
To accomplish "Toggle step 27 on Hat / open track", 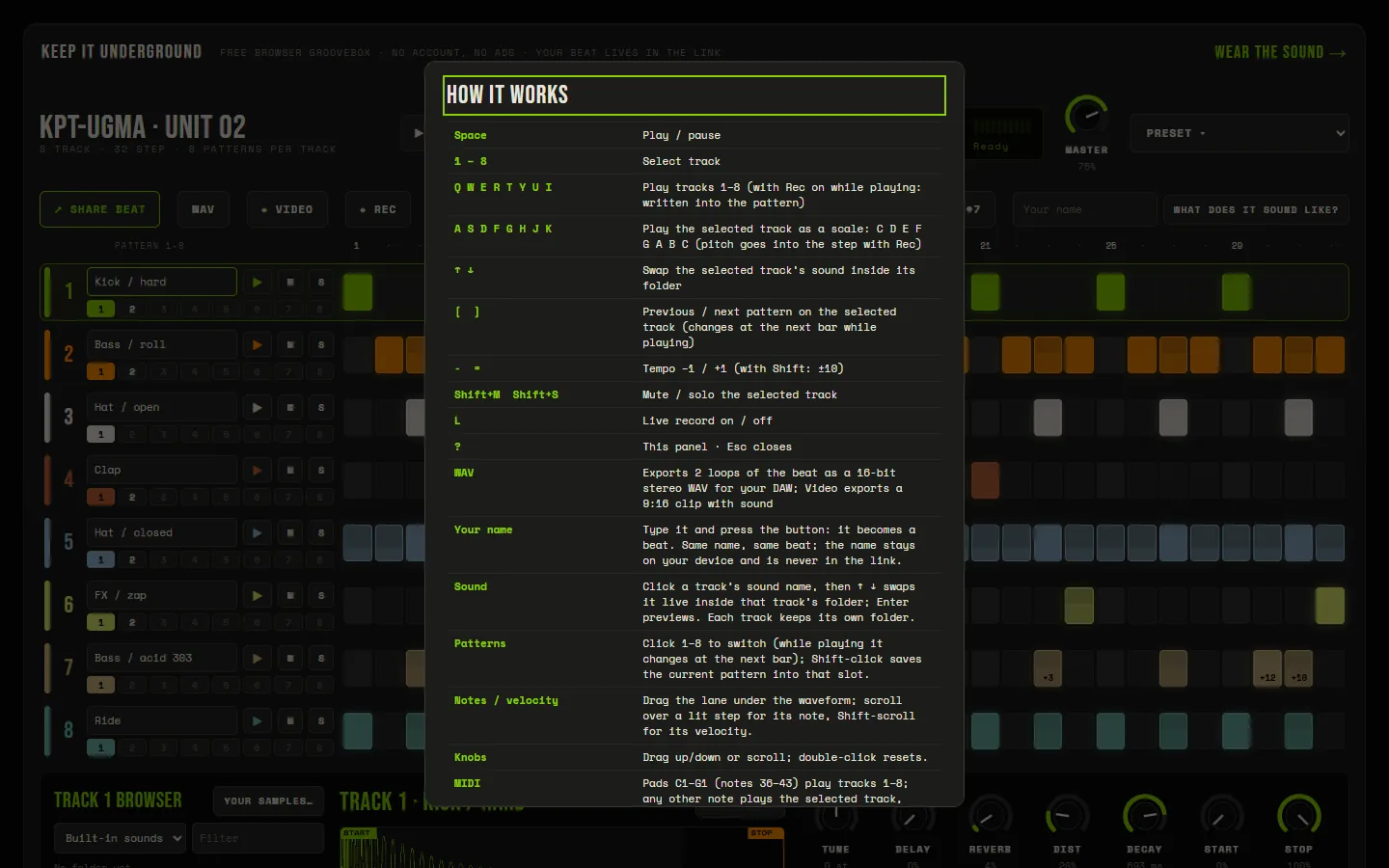I will 1173,418.
